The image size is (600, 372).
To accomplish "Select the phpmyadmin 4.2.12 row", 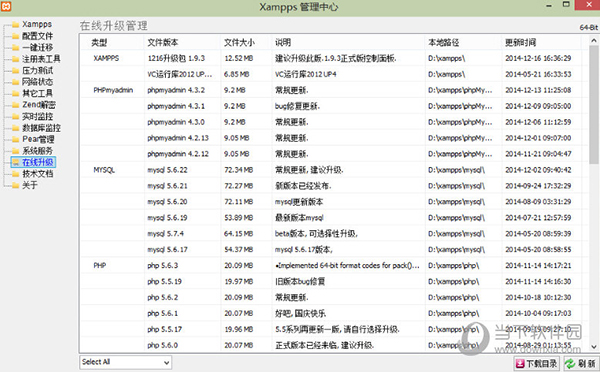I will 335,154.
